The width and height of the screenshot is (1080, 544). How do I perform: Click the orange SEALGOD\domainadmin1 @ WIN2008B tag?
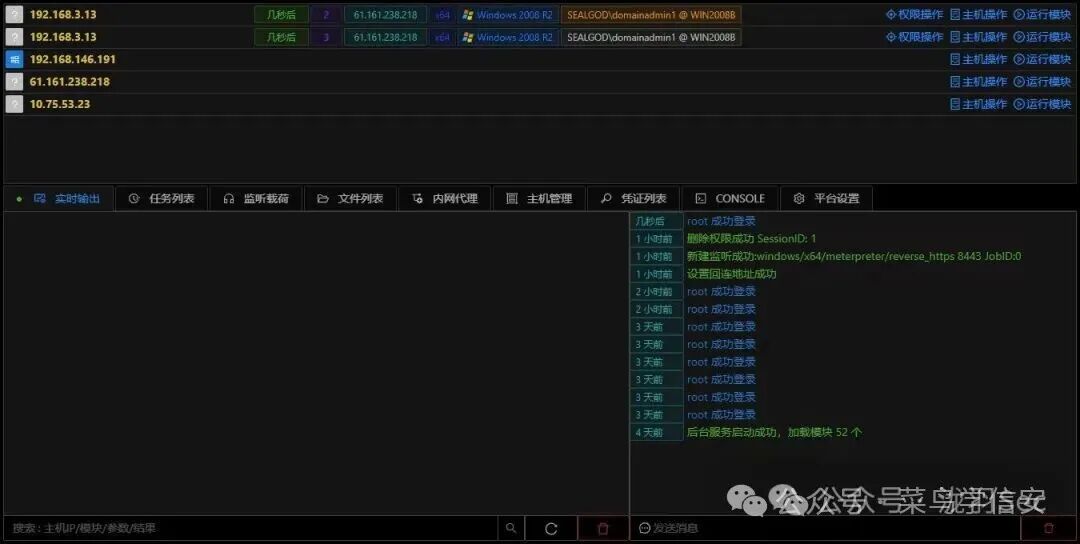[651, 14]
